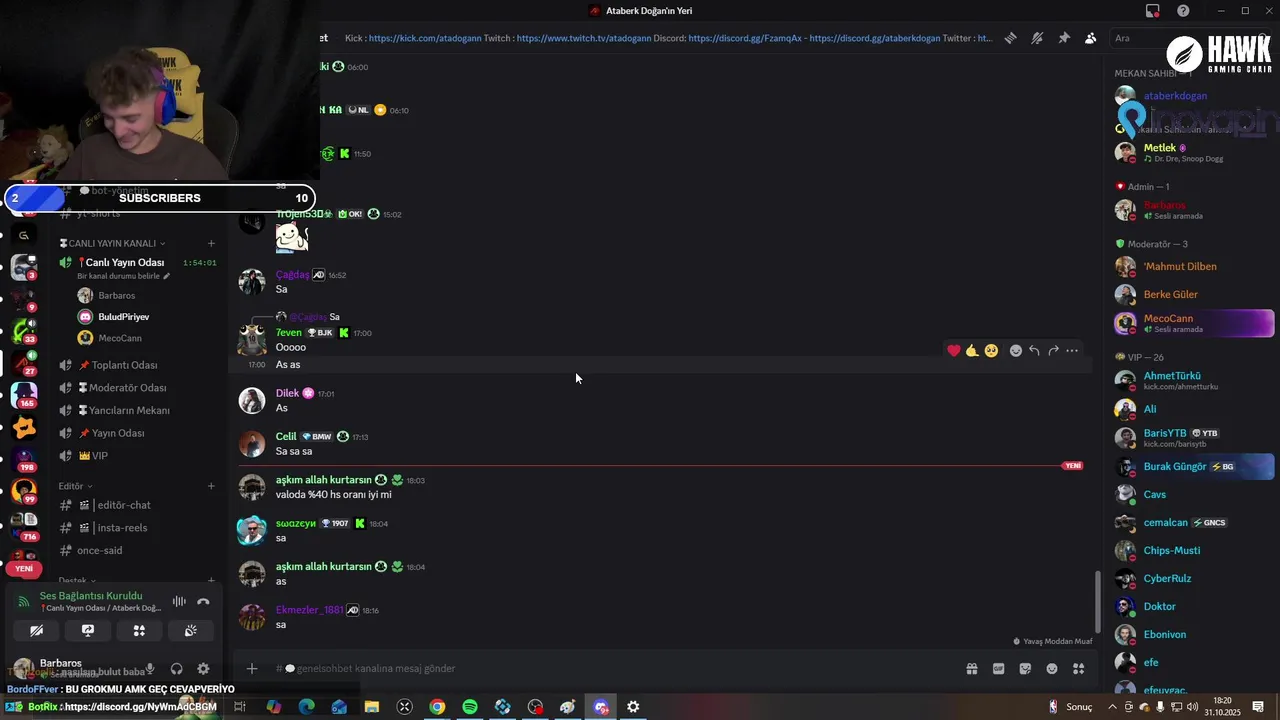This screenshot has width=1280, height=720.
Task: Deafen with the headphones icon
Action: [177, 669]
